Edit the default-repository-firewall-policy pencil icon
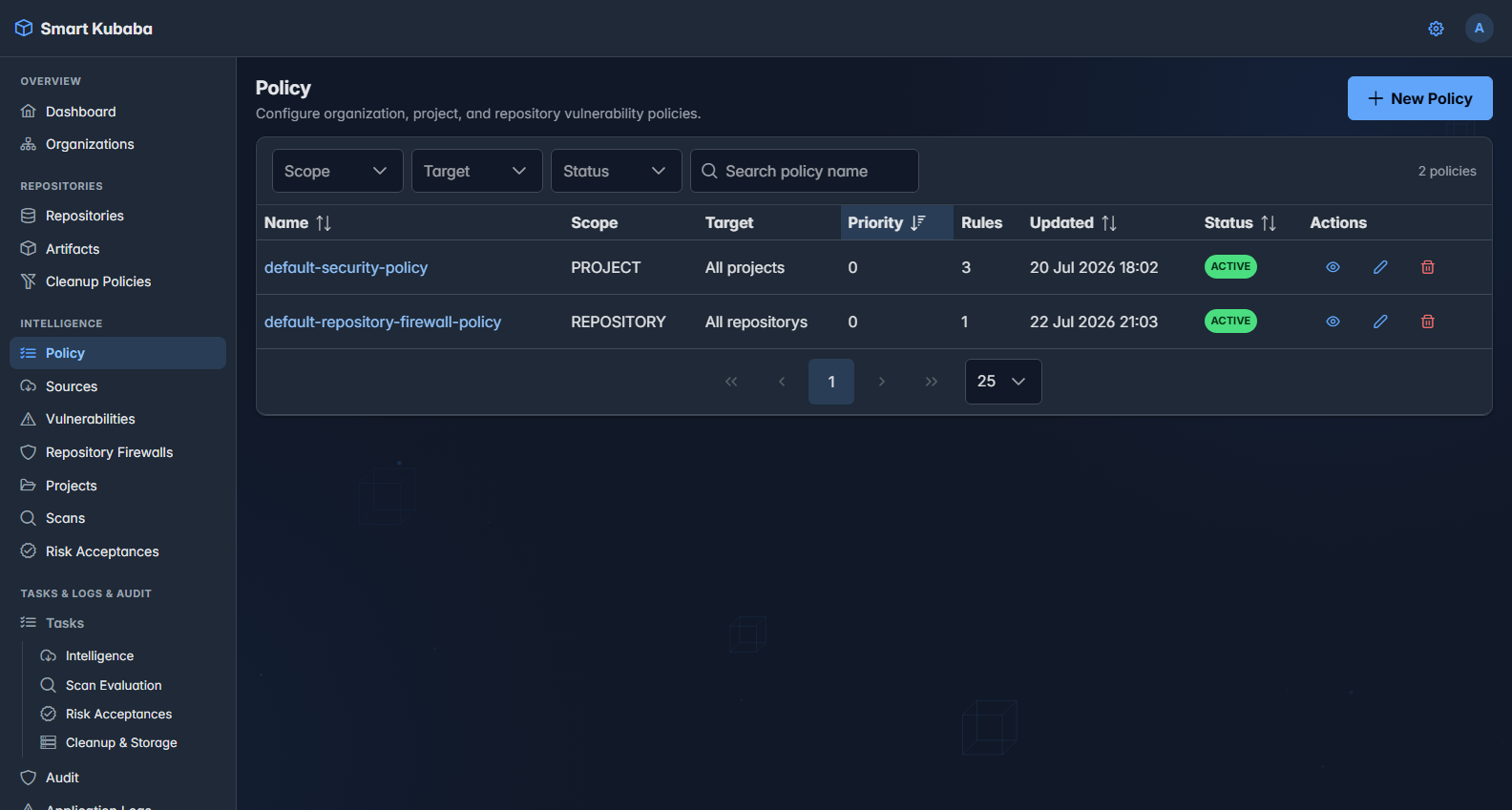This screenshot has width=1512, height=810. [x=1380, y=322]
